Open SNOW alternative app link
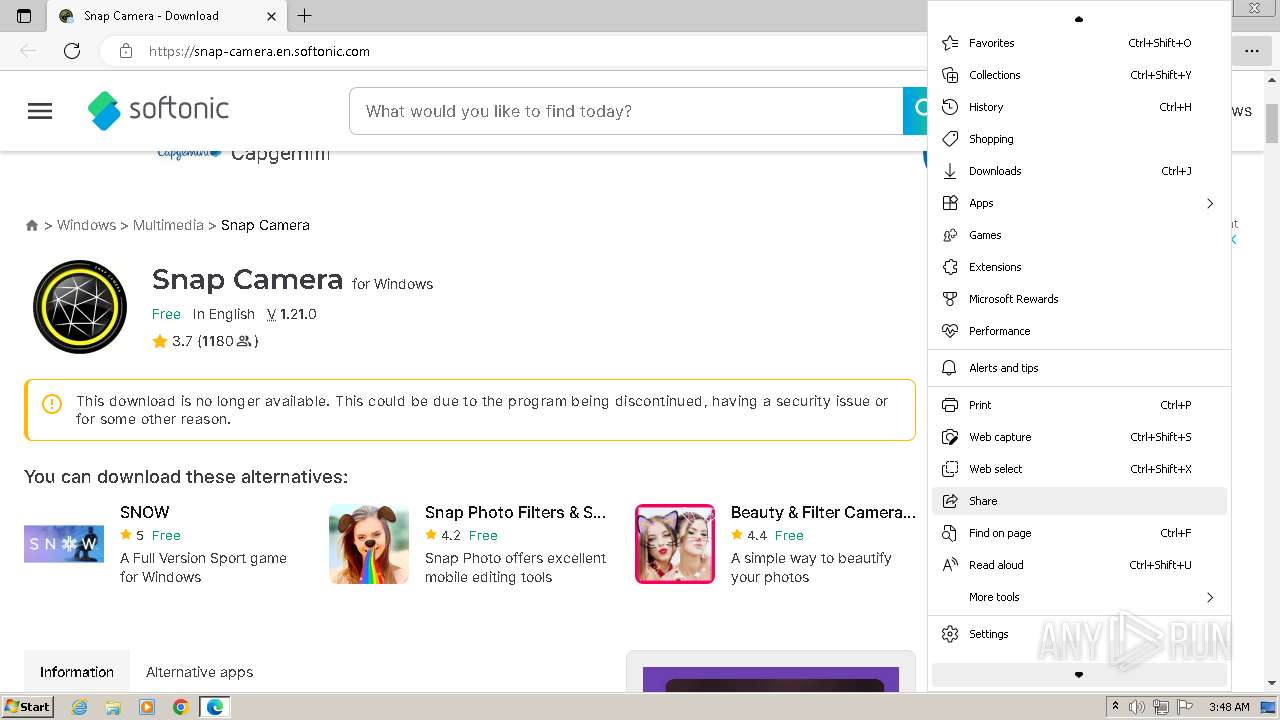Image resolution: width=1280 pixels, height=720 pixels. point(145,512)
